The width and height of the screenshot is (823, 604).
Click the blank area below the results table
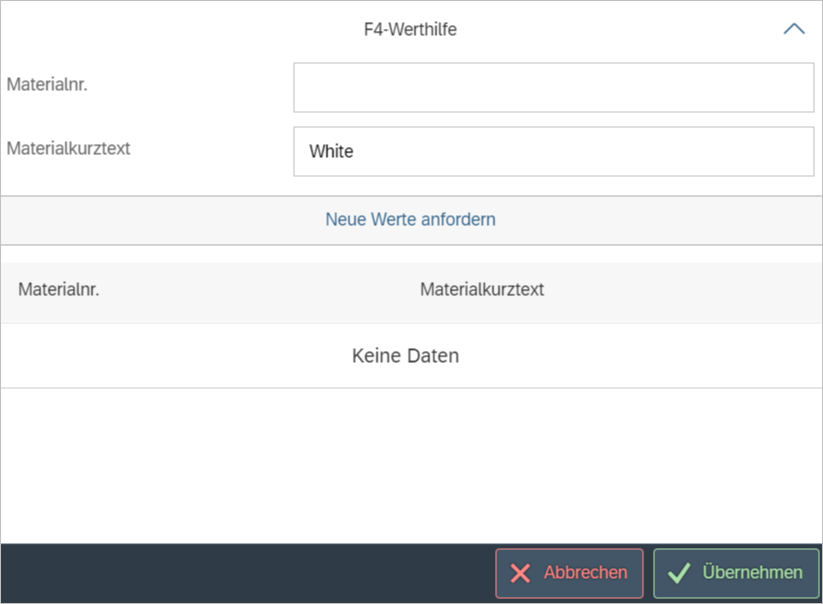410,465
